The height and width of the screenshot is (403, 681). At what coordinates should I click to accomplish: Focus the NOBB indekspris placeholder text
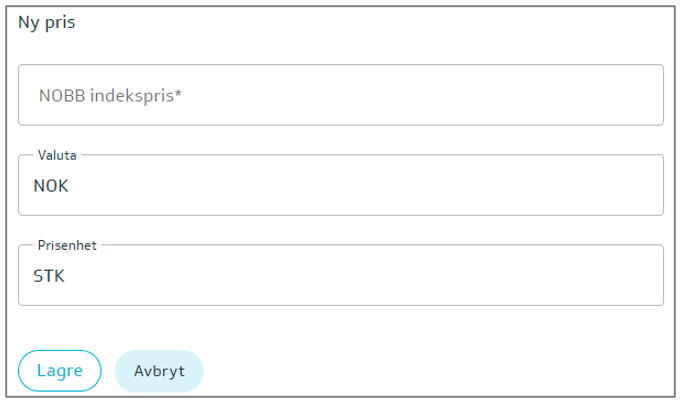tap(110, 96)
